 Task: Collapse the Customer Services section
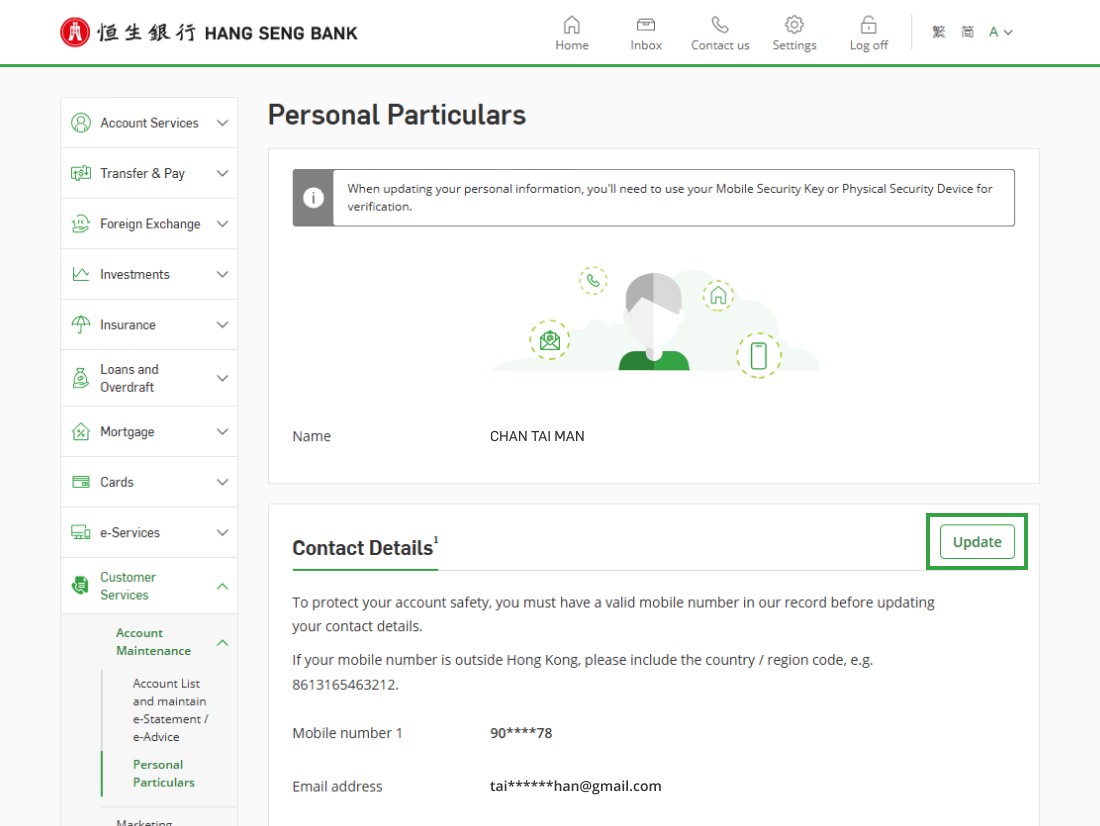tap(222, 586)
